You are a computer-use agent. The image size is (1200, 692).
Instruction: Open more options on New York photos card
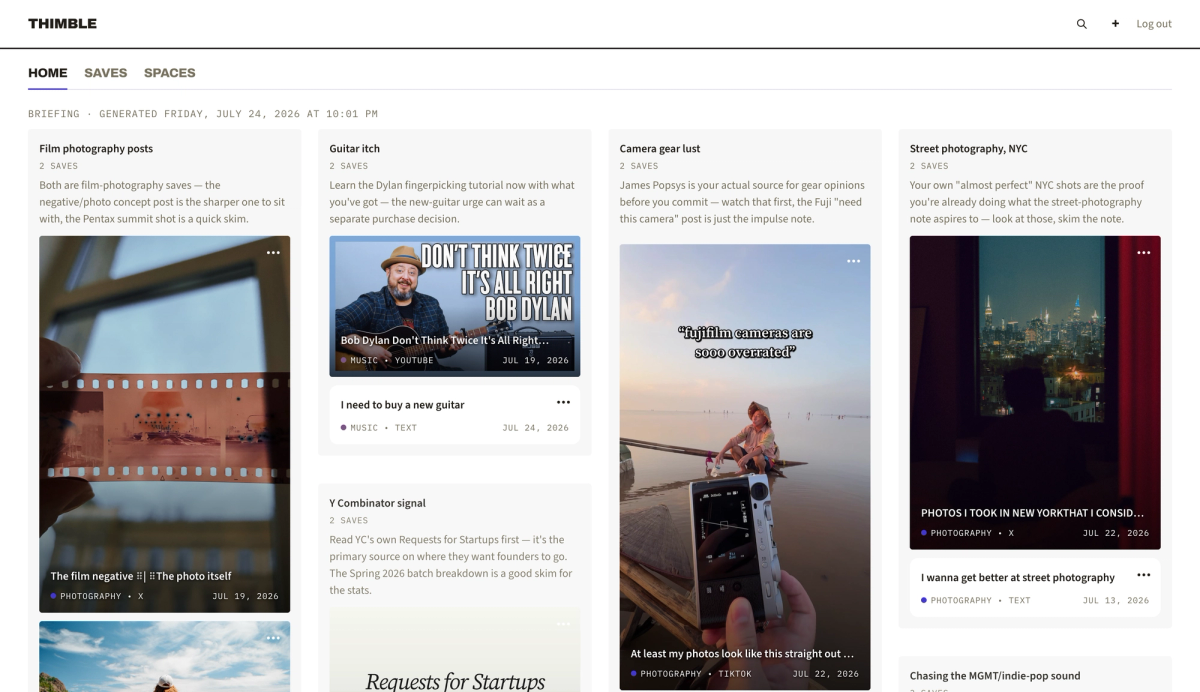(x=1143, y=253)
